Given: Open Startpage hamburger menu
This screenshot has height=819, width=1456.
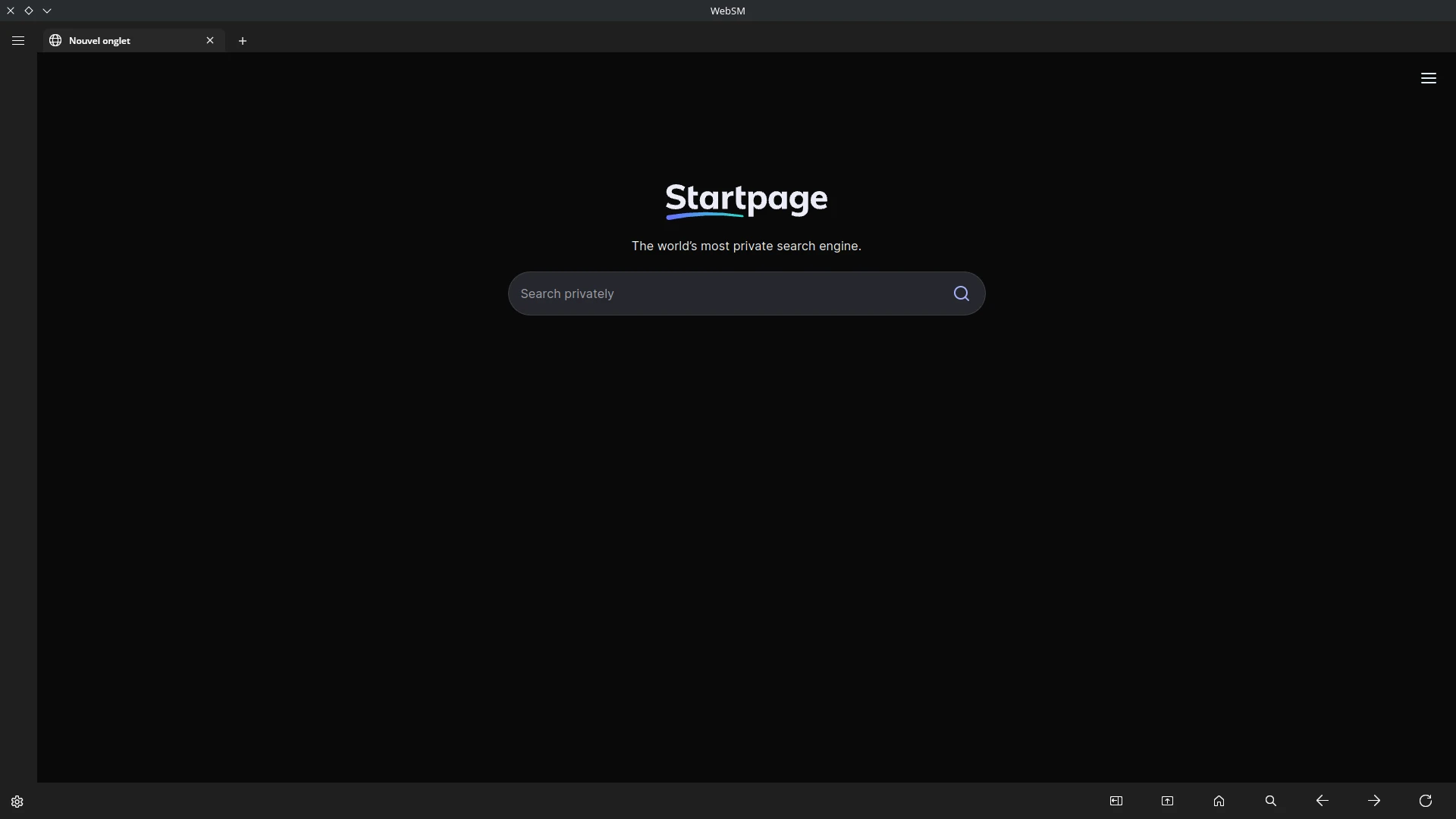Looking at the screenshot, I should click(x=1428, y=78).
